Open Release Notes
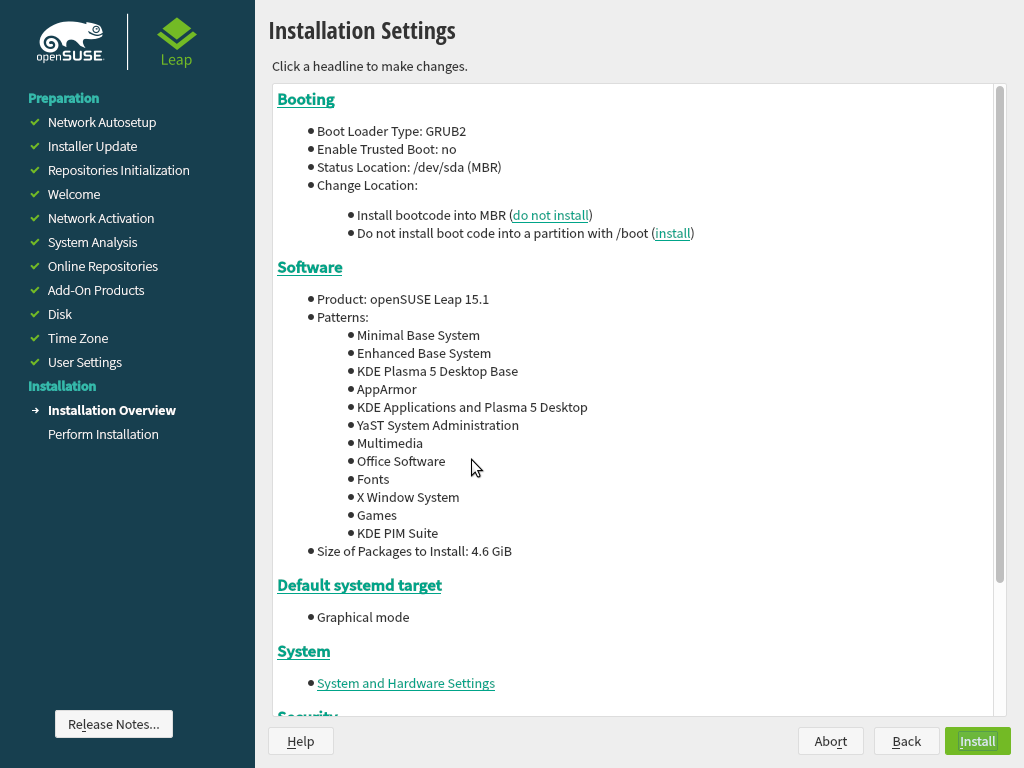 coord(114,724)
